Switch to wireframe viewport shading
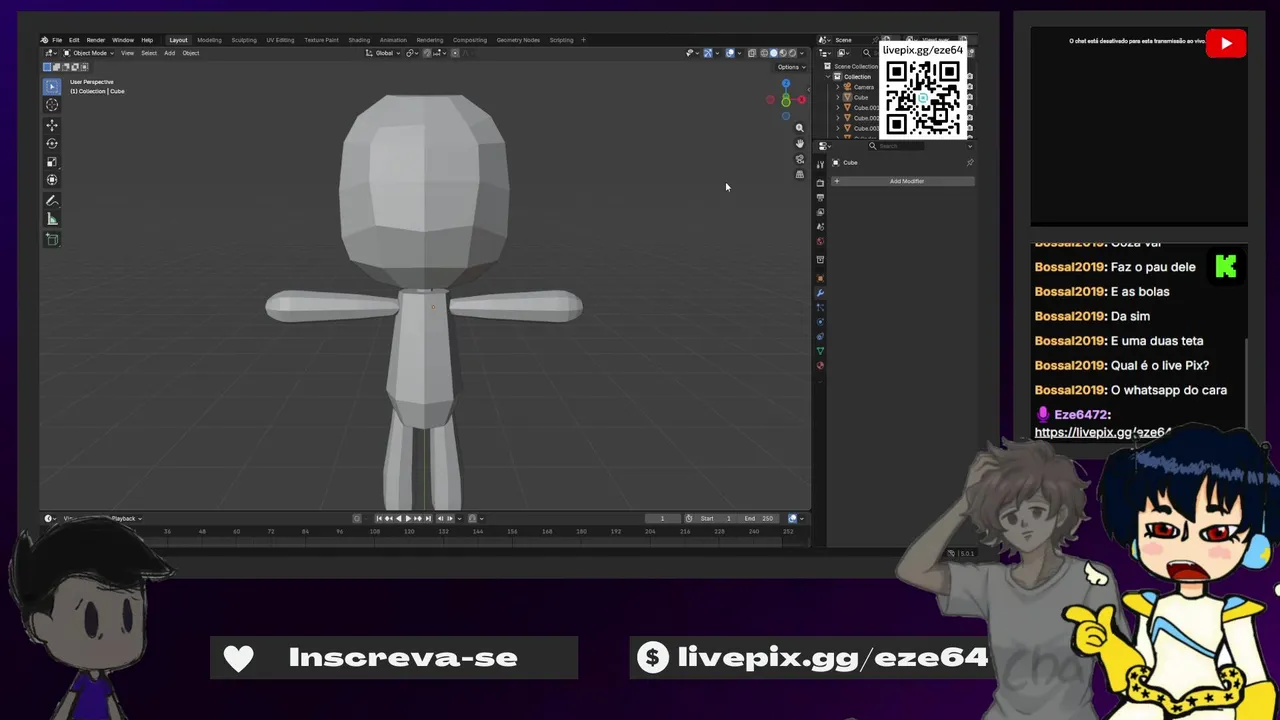 (764, 53)
